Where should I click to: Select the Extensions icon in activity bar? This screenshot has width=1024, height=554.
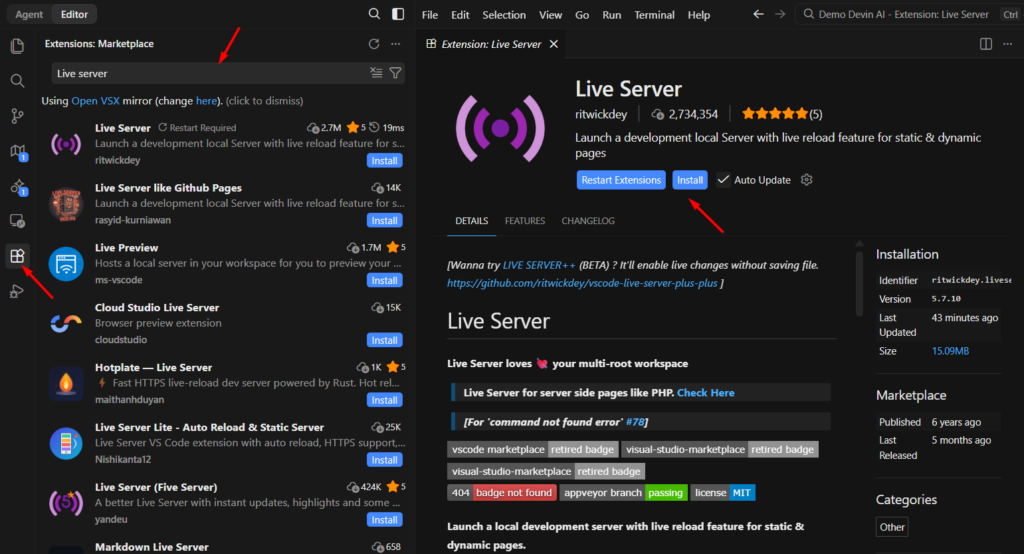tap(18, 255)
